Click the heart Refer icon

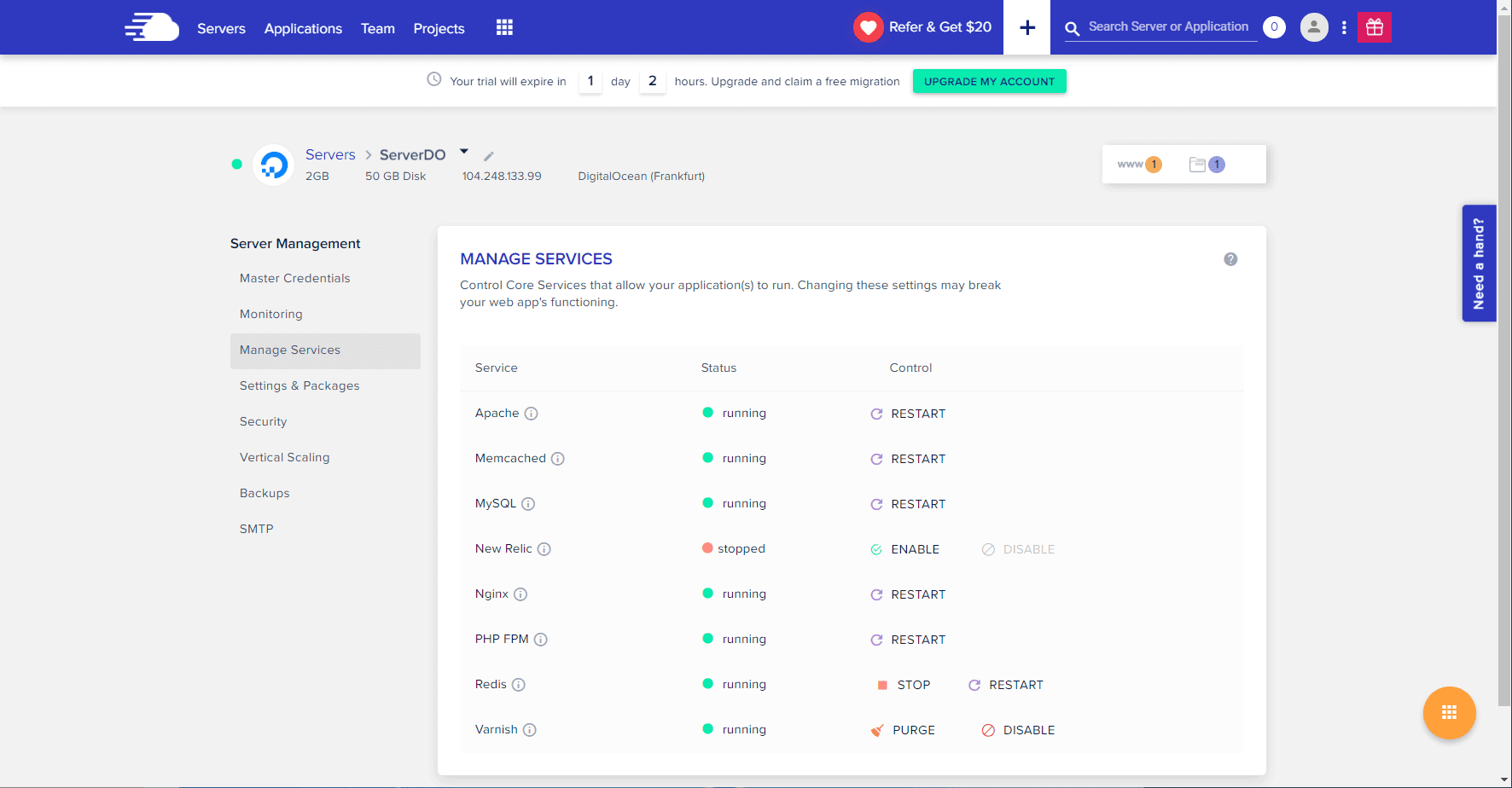pyautogui.click(x=868, y=27)
